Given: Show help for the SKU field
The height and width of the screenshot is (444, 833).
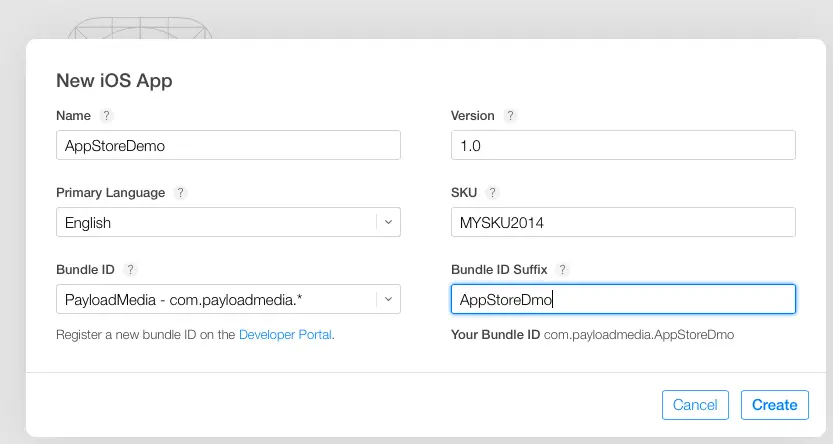Looking at the screenshot, I should [x=492, y=193].
